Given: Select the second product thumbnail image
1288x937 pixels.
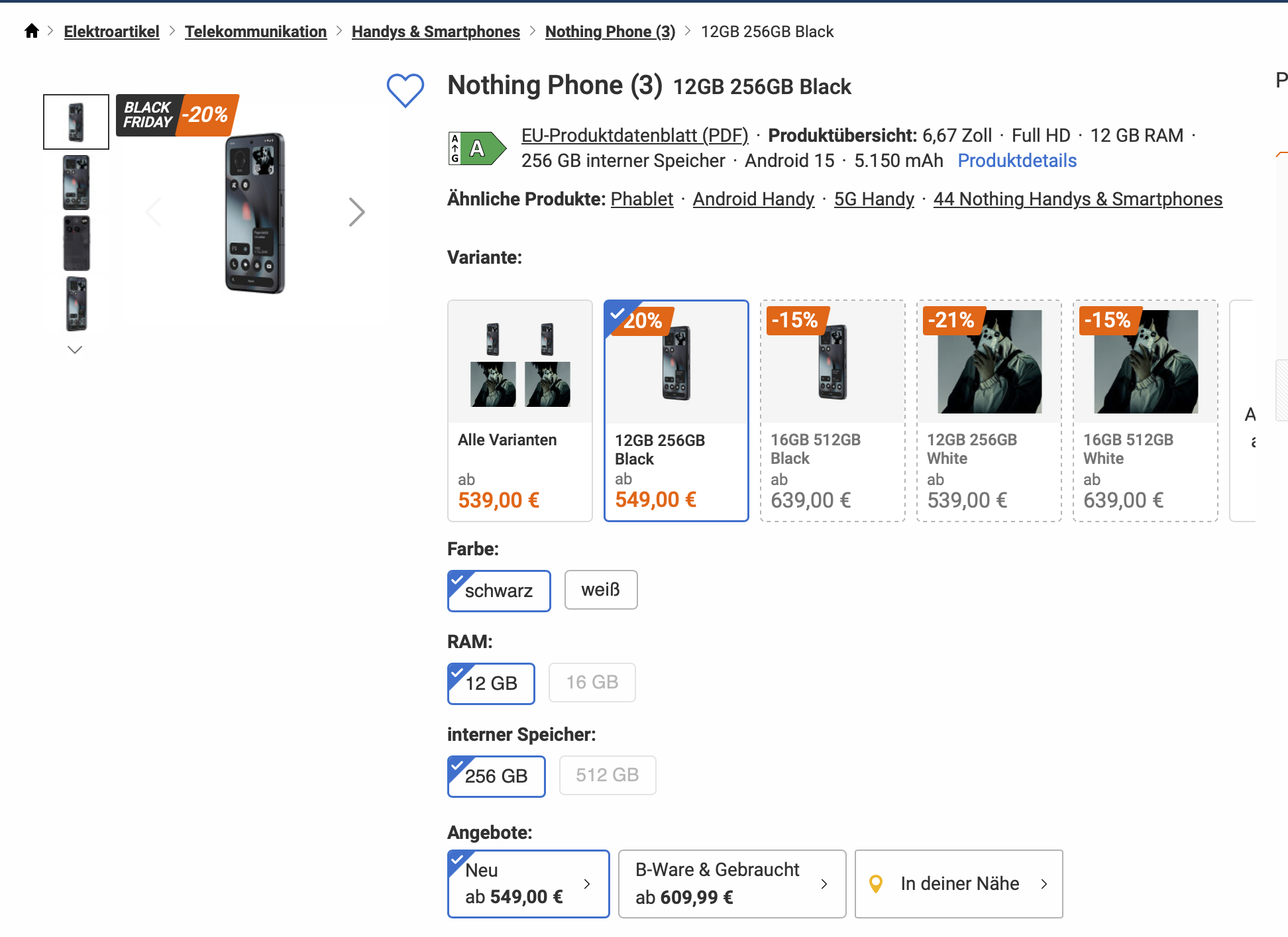Looking at the screenshot, I should [76, 183].
